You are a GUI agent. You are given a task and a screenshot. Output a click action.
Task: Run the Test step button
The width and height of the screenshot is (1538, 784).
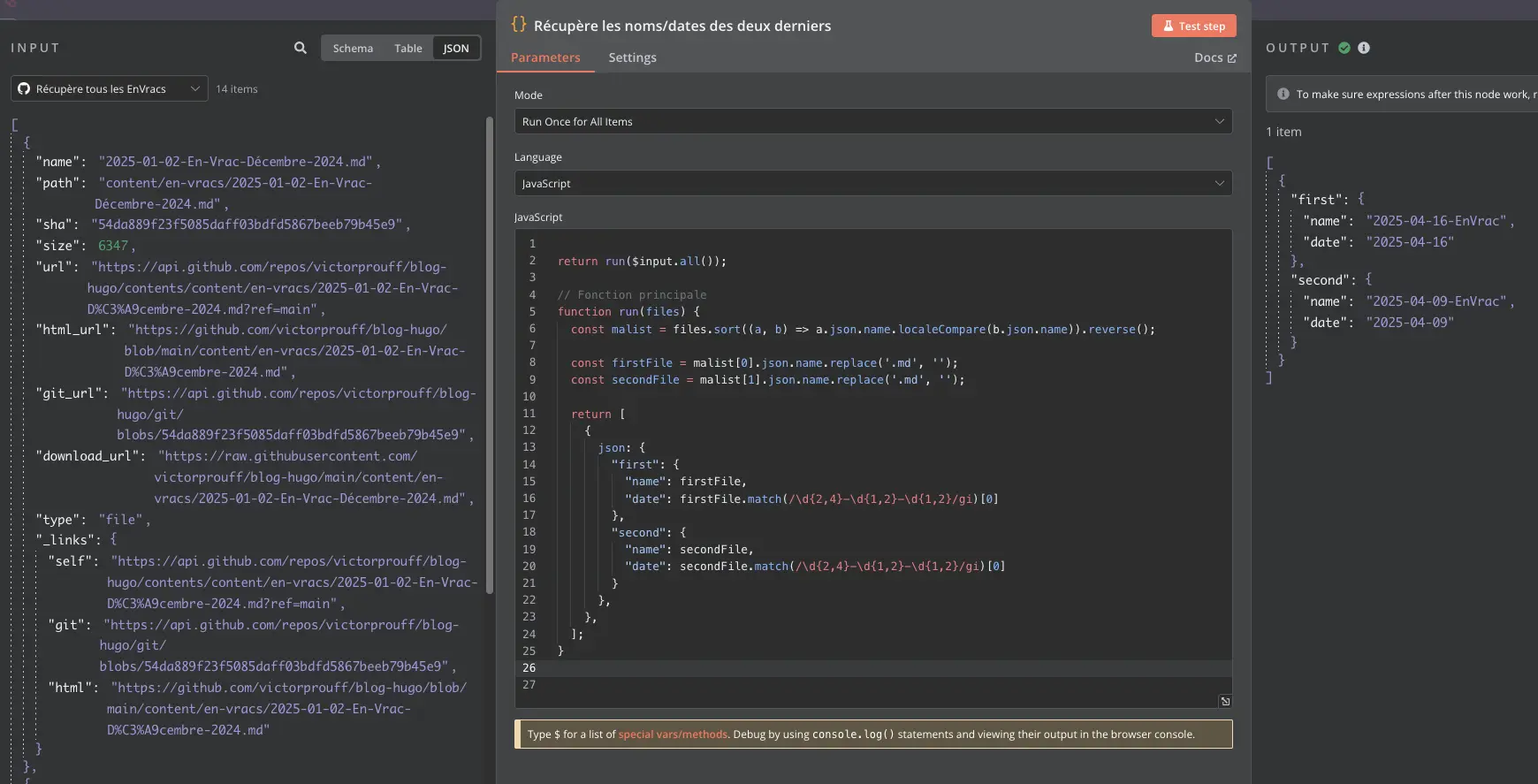point(1193,26)
